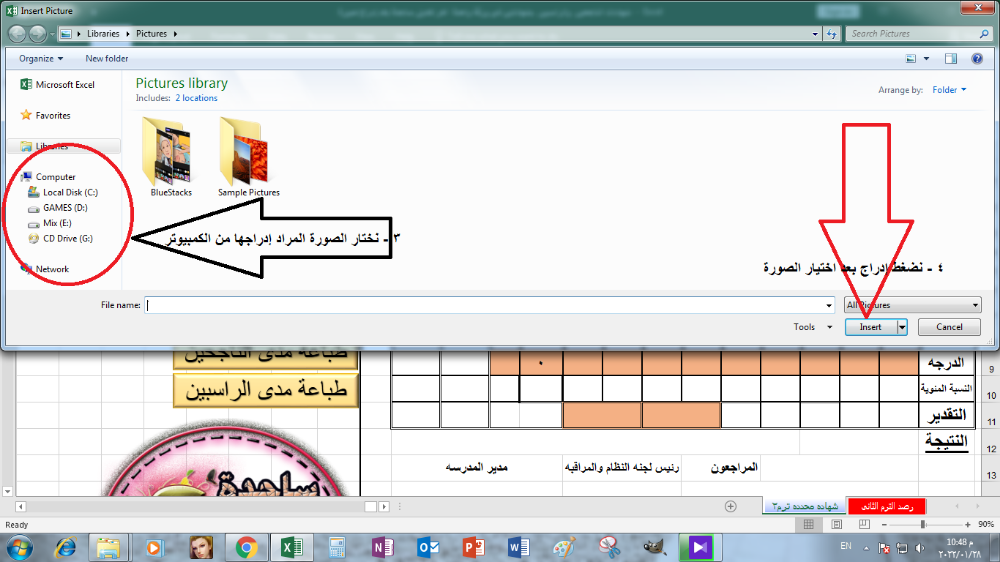Click the Back navigation arrow in dialog

point(17,34)
